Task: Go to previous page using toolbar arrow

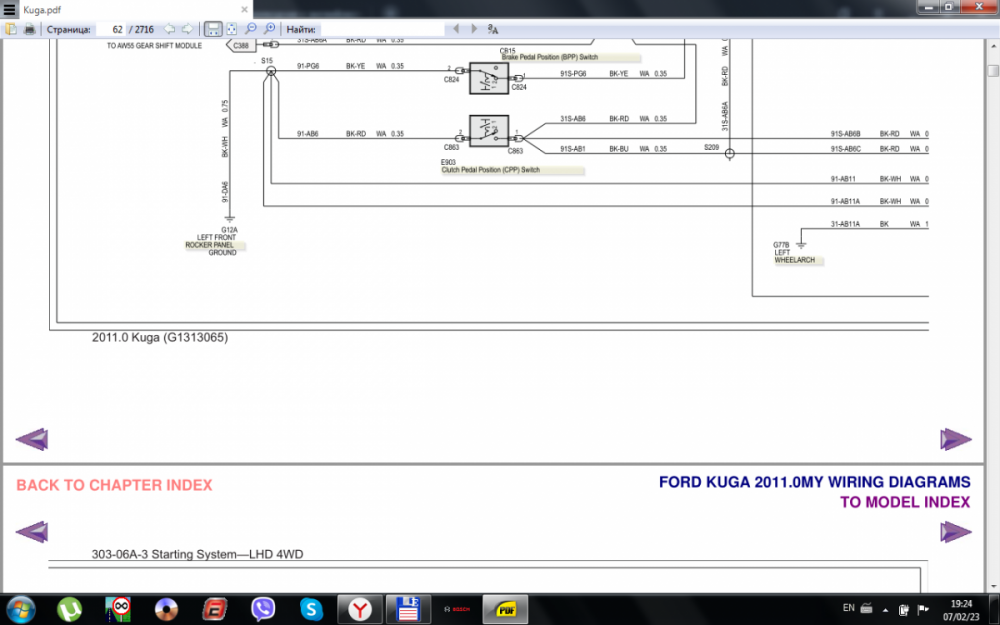Action: pyautogui.click(x=169, y=29)
